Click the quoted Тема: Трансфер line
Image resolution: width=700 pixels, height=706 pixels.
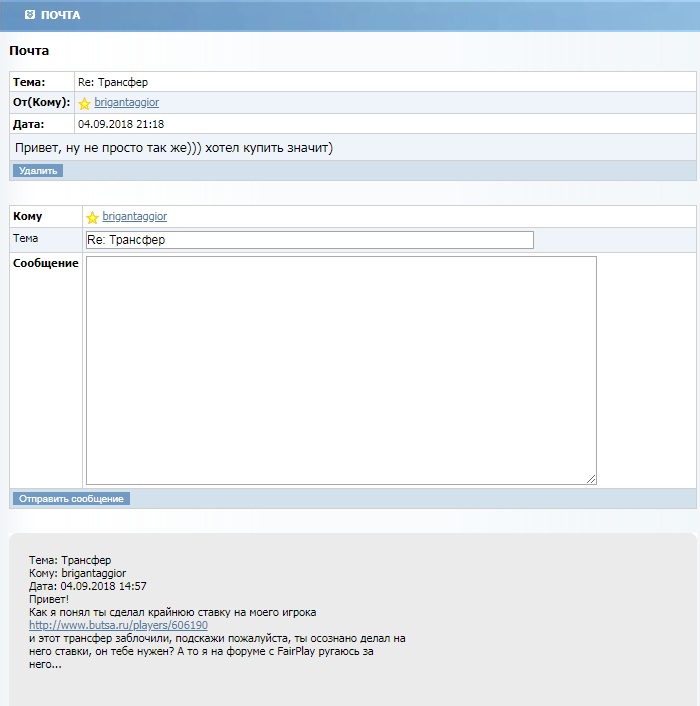click(x=70, y=560)
